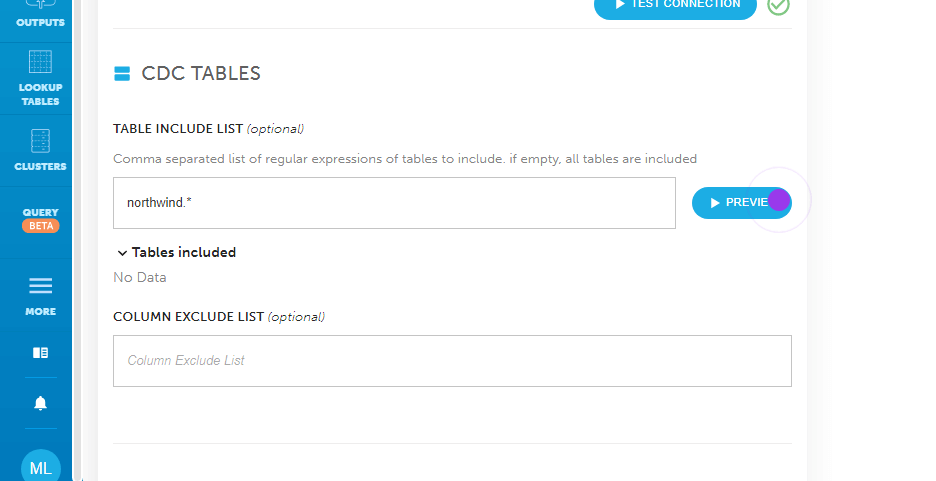This screenshot has width=936, height=481.
Task: Open the Query Beta page
Action: click(x=41, y=219)
